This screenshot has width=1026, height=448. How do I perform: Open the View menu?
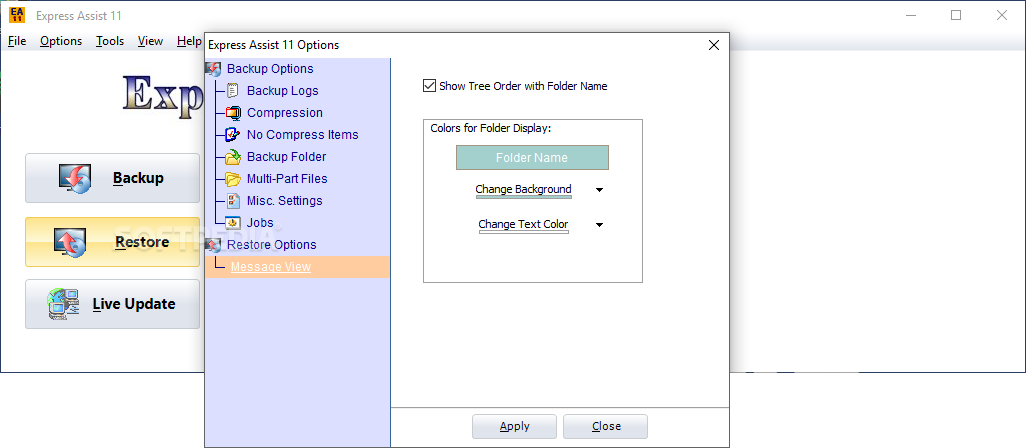coord(150,41)
